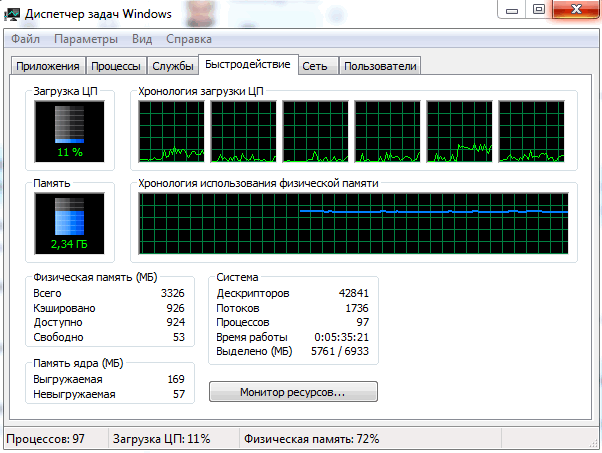Click the second CPU core history graph
The height and width of the screenshot is (453, 602).
coord(243,132)
